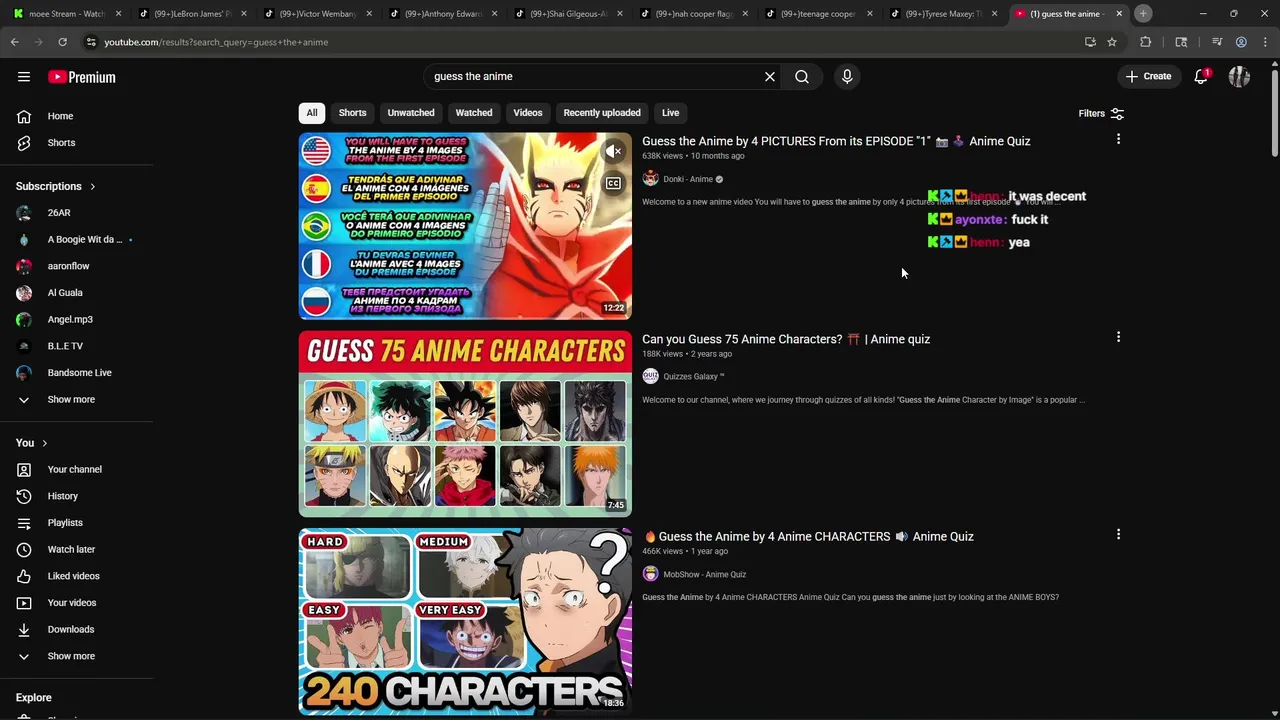Open the Quizzes Galaxy channel avatar
Viewport: 1280px width, 720px height.
point(650,376)
